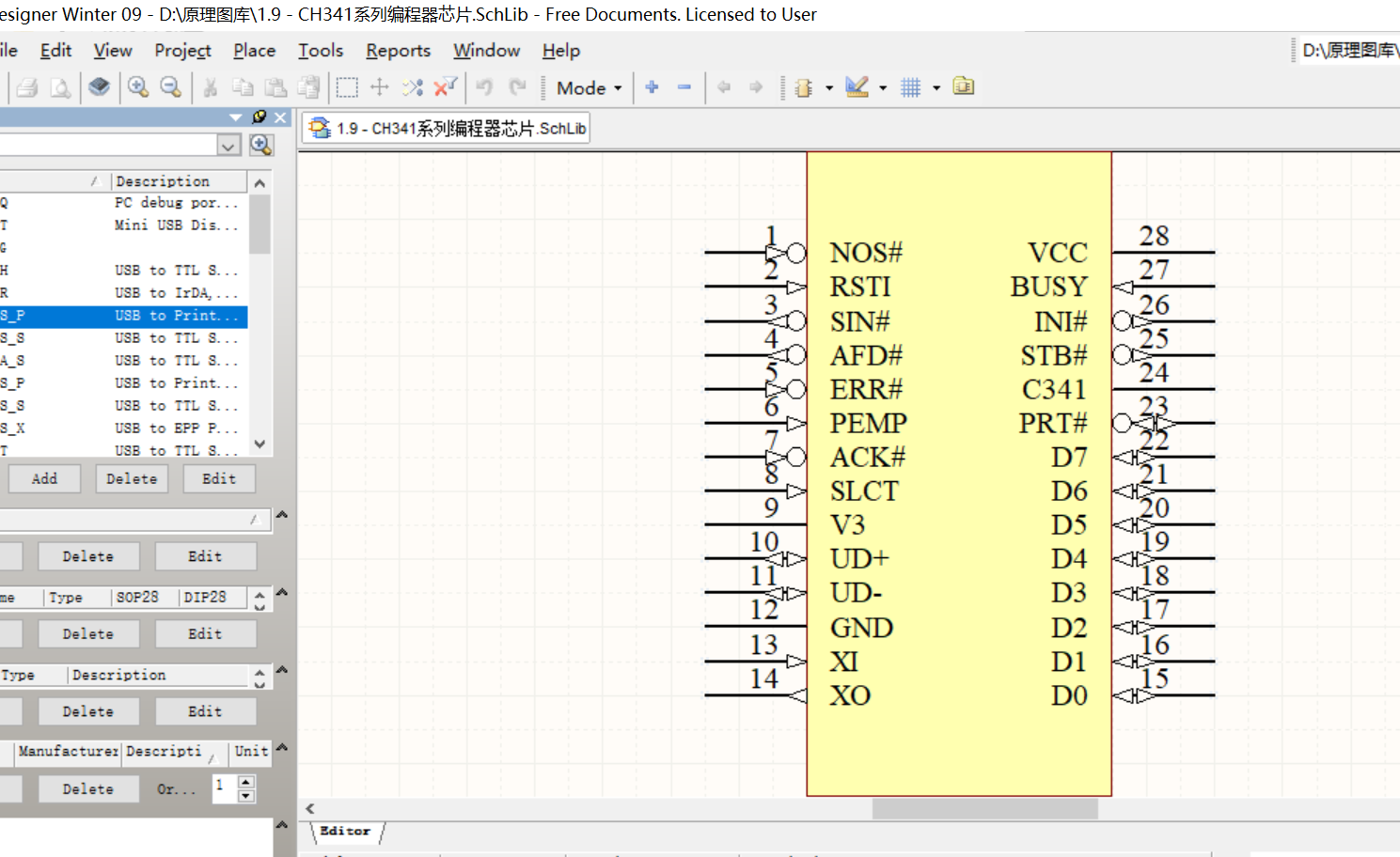Select the Mini USB Dis... row
This screenshot has height=857, width=1400.
tap(122, 226)
